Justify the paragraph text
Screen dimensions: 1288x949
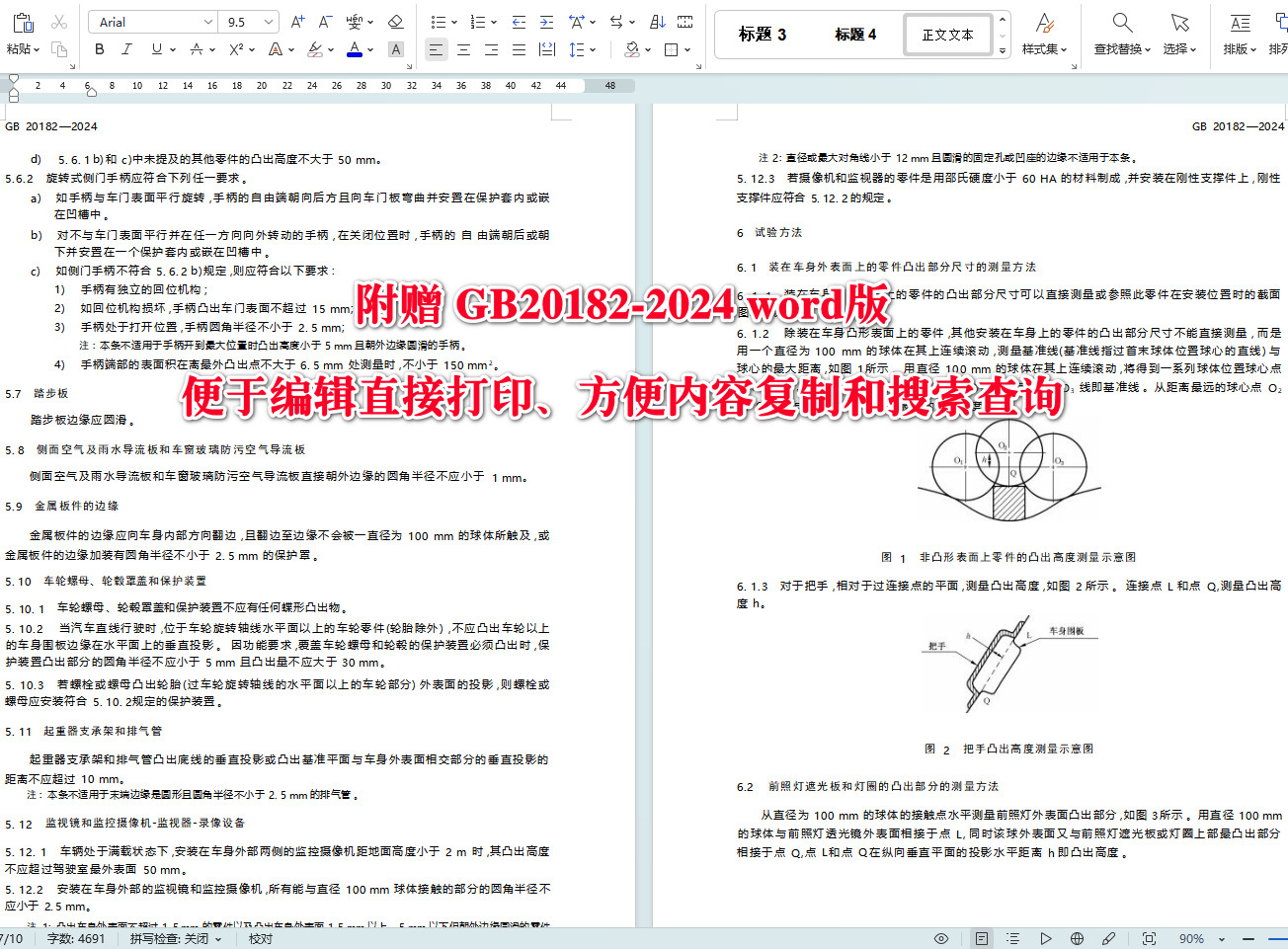[x=519, y=49]
